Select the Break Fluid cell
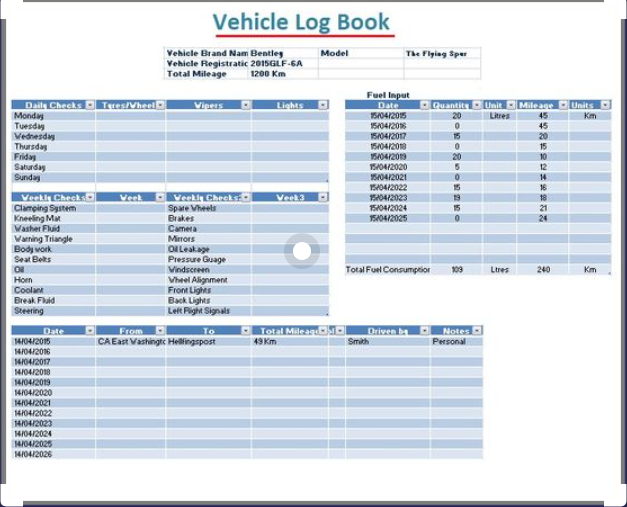This screenshot has width=627, height=507. click(x=53, y=300)
